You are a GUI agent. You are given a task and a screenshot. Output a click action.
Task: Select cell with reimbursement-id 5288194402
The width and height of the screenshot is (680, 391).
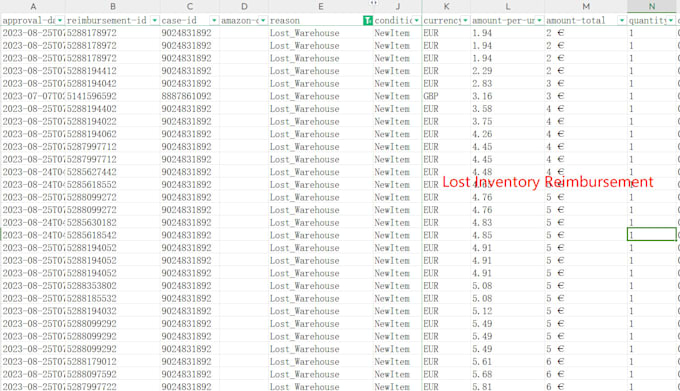coord(113,108)
